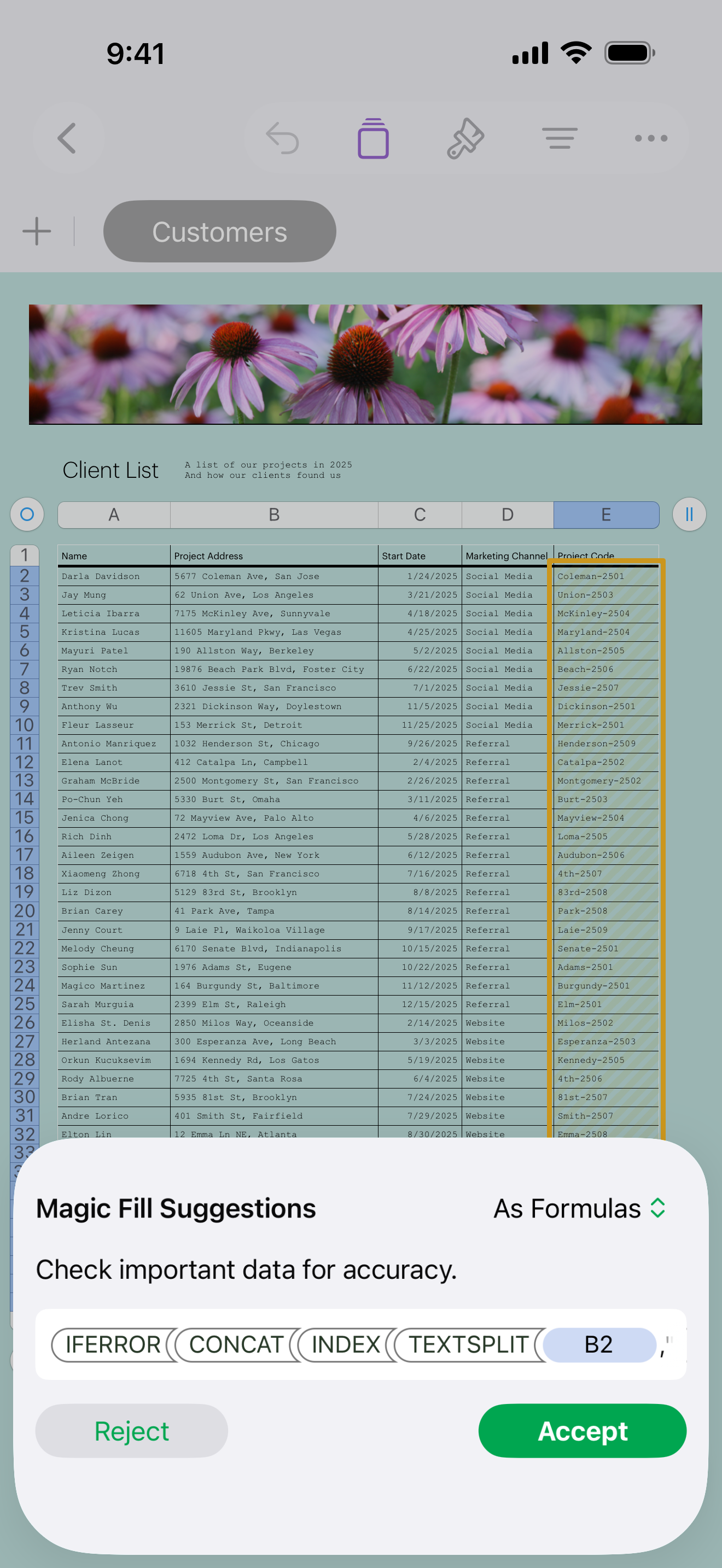This screenshot has width=722, height=1568.
Task: Tap the TEXTSPLIT function token
Action: click(469, 1344)
